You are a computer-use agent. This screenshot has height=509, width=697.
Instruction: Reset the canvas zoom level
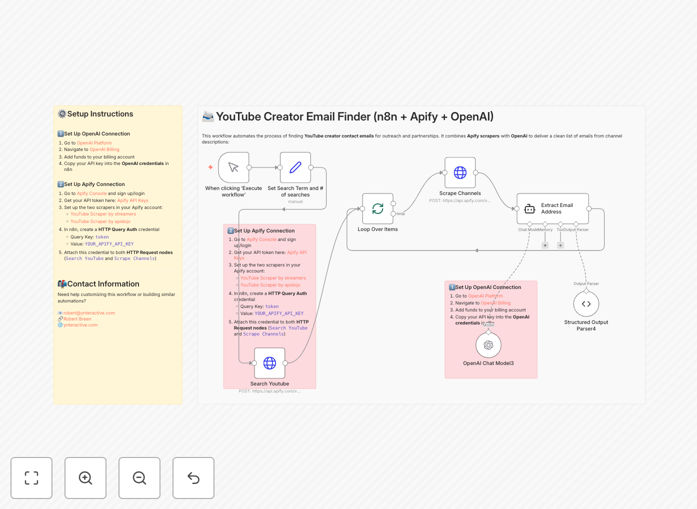click(193, 478)
